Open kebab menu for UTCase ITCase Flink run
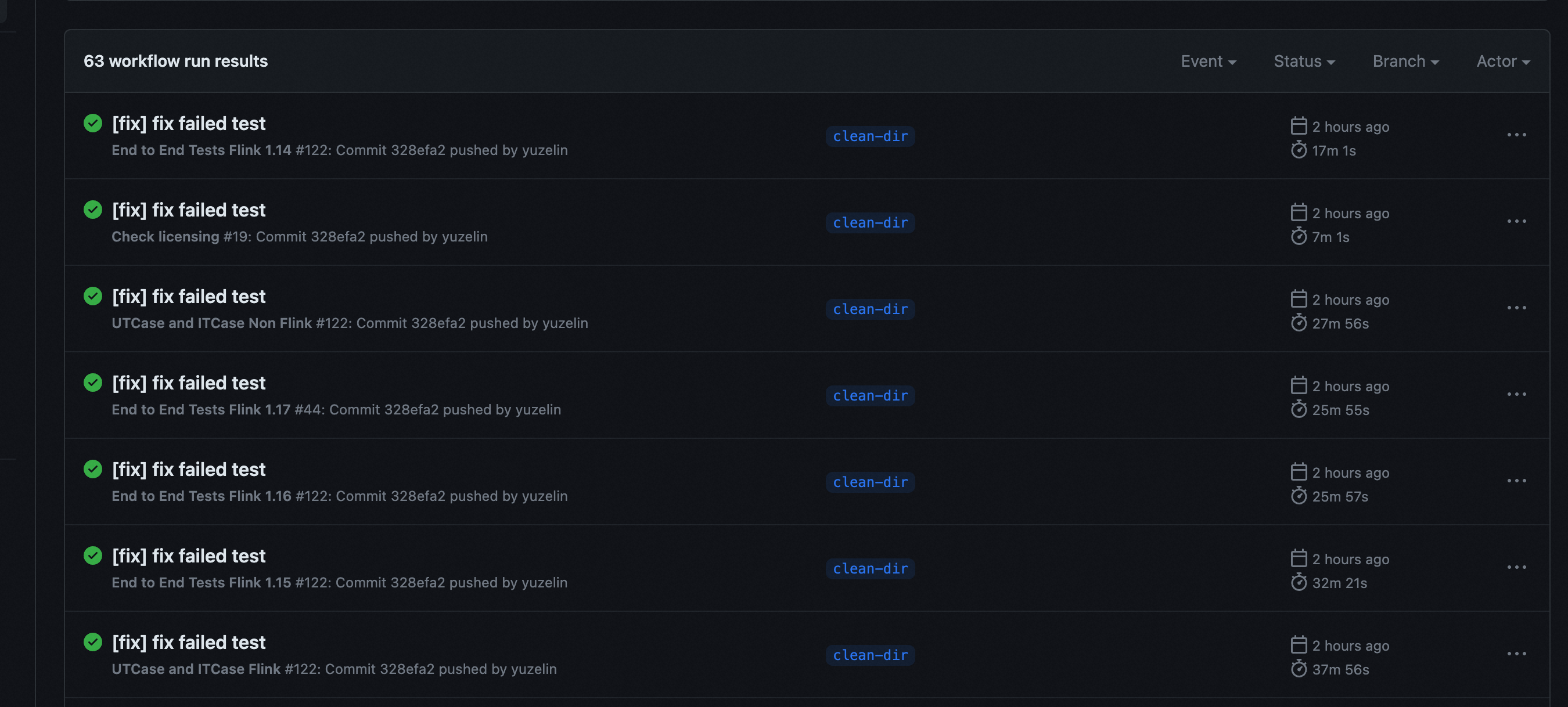 1516,654
